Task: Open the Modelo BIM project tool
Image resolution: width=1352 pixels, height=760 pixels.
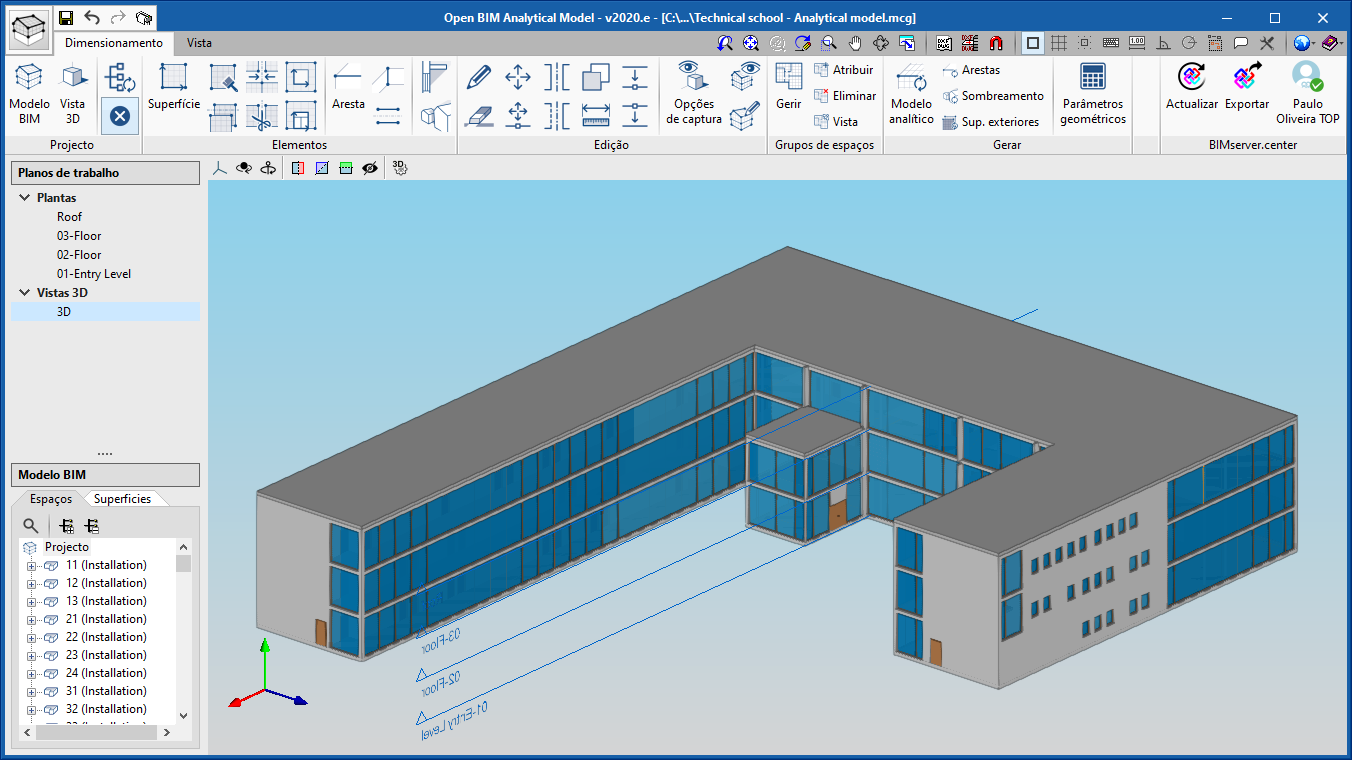Action: 29,90
